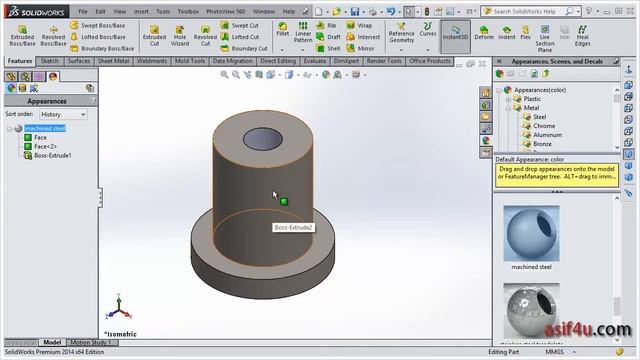Choose the Linear Pattern tool
The width and height of the screenshot is (640, 360).
click(303, 32)
